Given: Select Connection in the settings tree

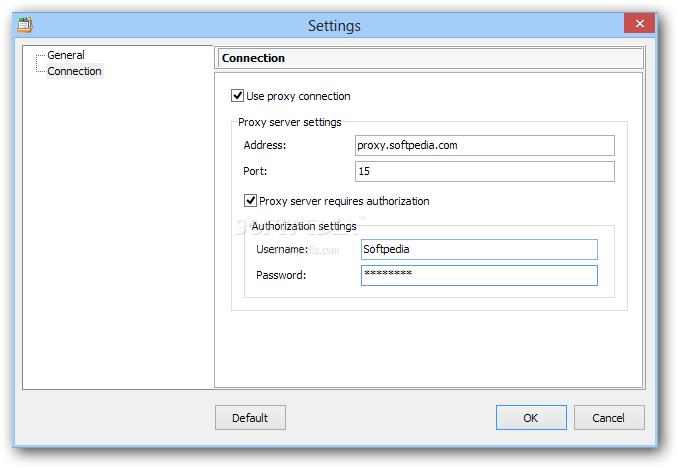Looking at the screenshot, I should (x=74, y=71).
